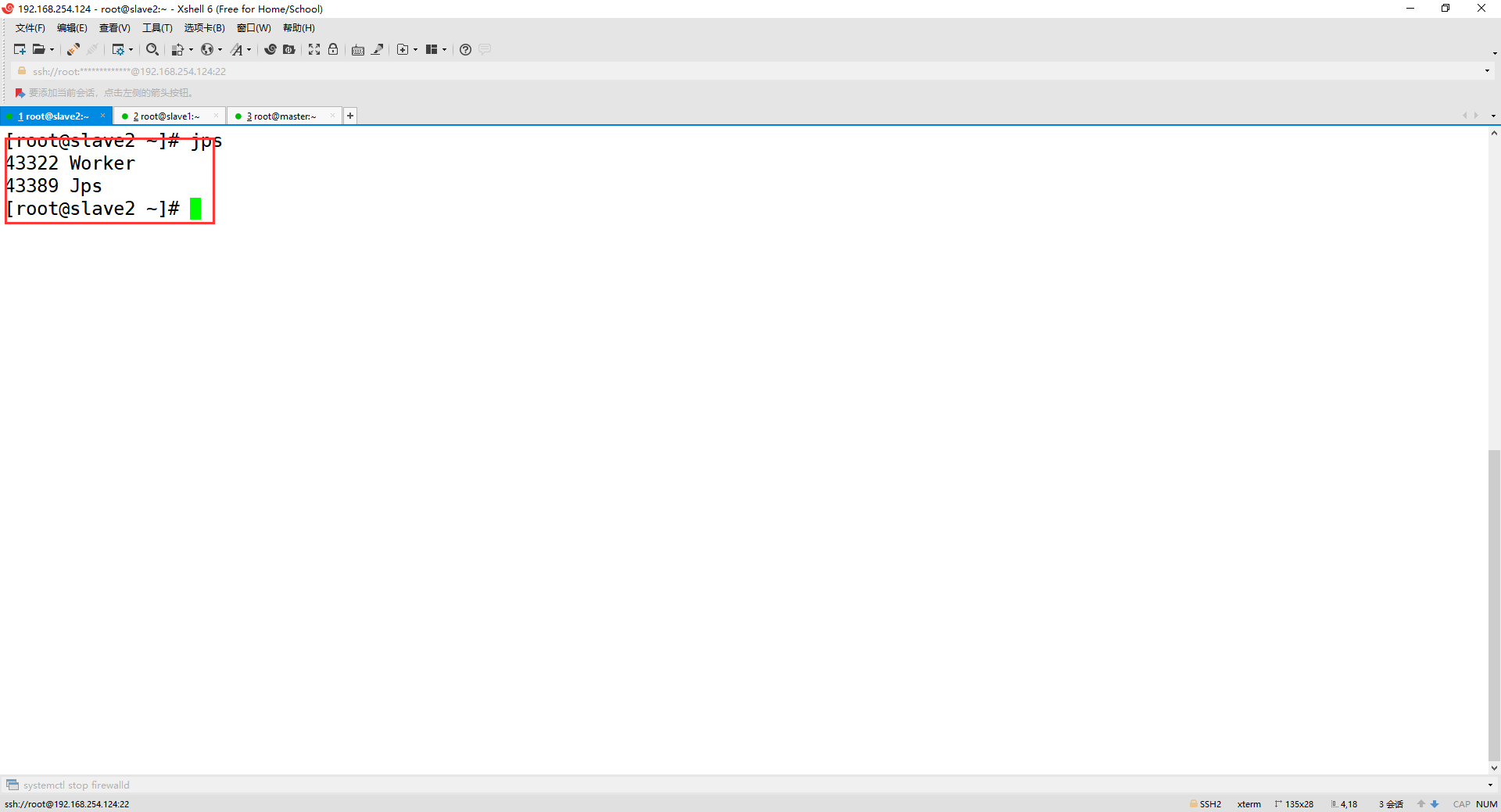Click the Lock screen padlock icon

[333, 49]
